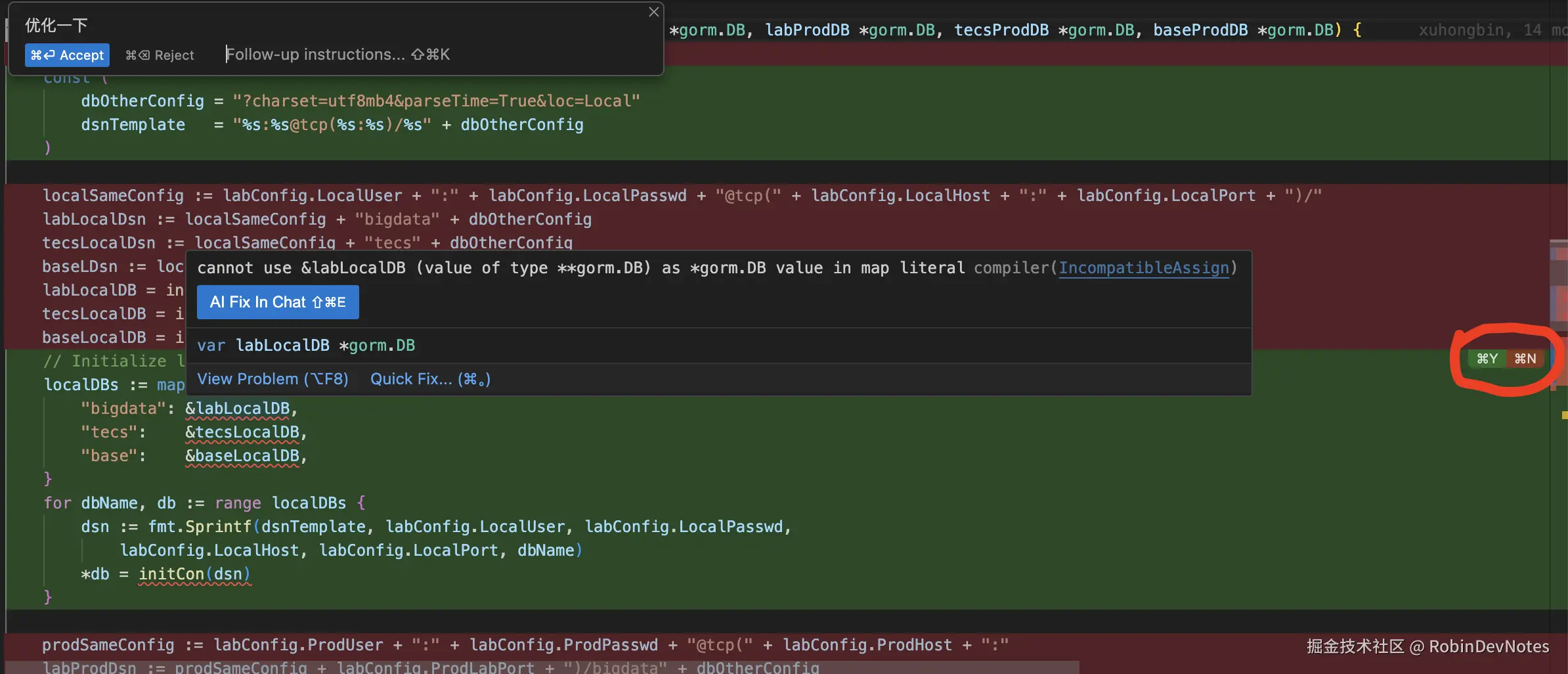Click the baseProdDB parameter in the signature
The height and width of the screenshot is (674, 1568).
(x=1200, y=30)
